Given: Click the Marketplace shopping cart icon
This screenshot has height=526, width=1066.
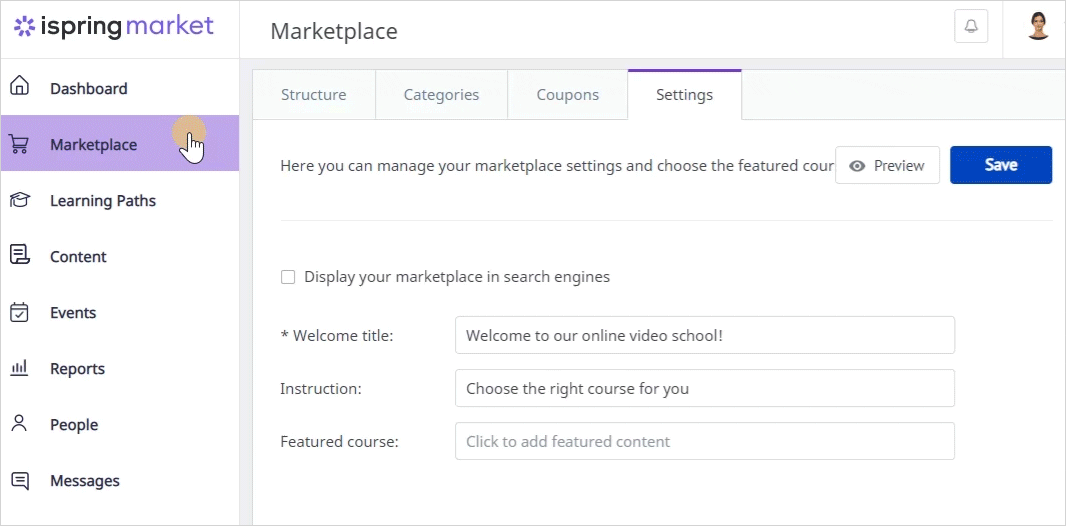Looking at the screenshot, I should (x=18, y=144).
